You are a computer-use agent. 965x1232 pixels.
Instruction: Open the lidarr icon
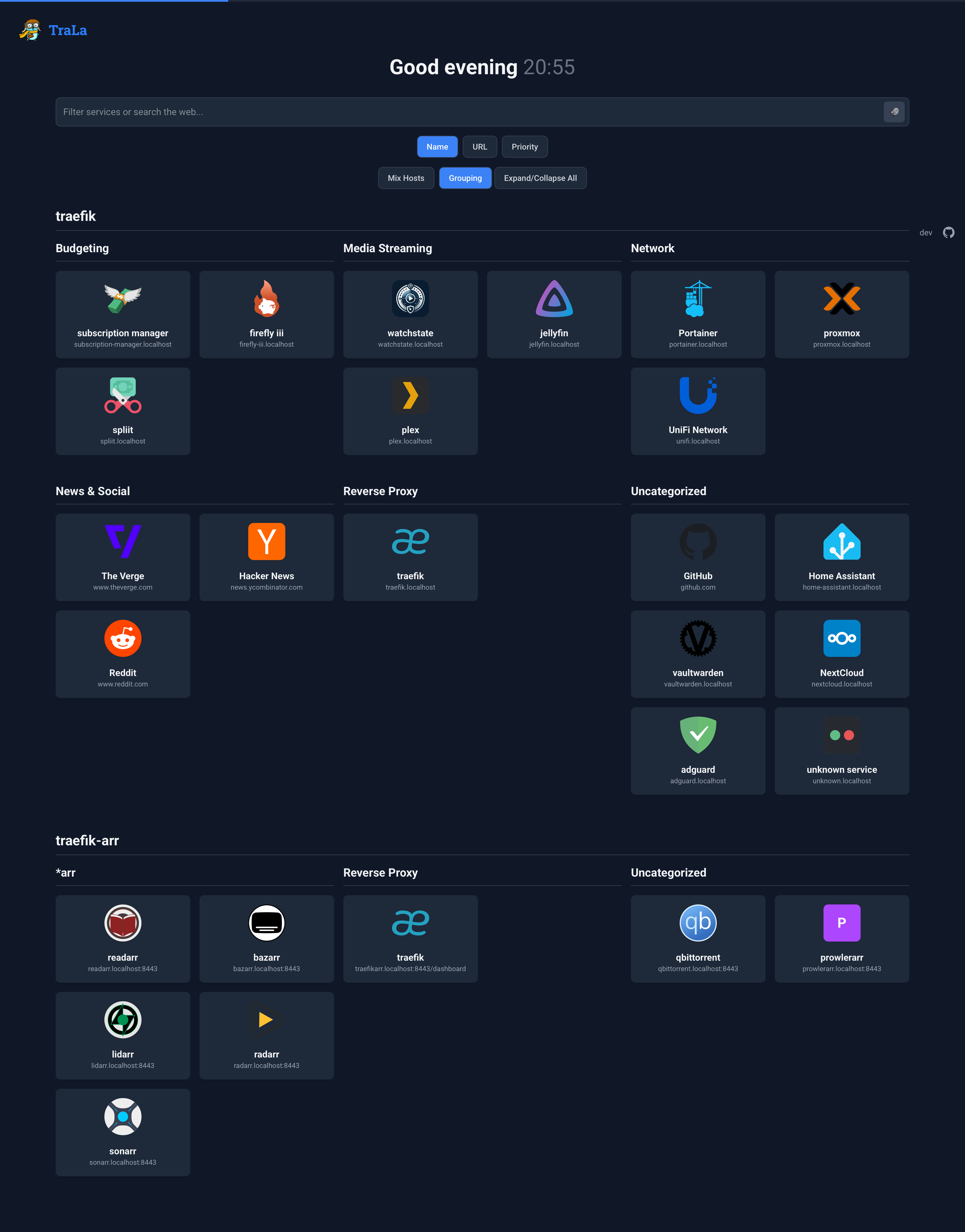[123, 1020]
